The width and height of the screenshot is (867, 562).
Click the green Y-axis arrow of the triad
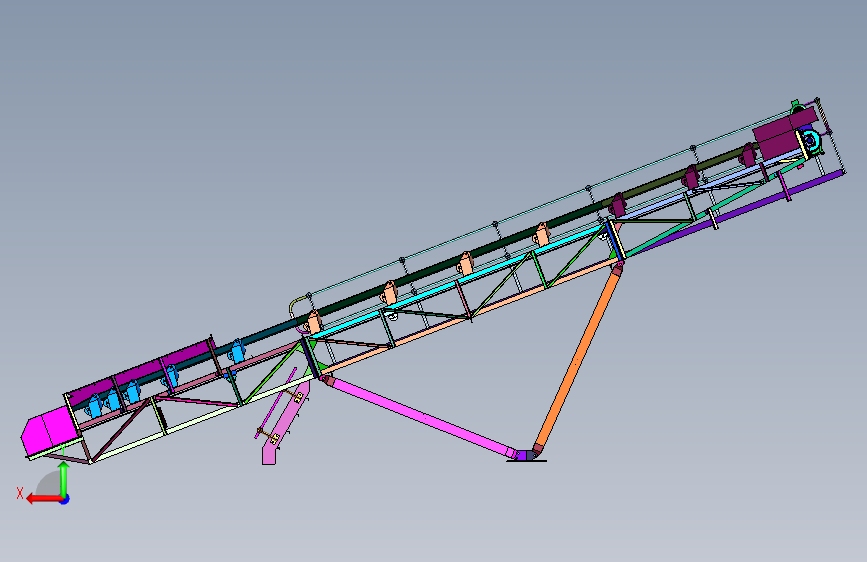click(64, 479)
